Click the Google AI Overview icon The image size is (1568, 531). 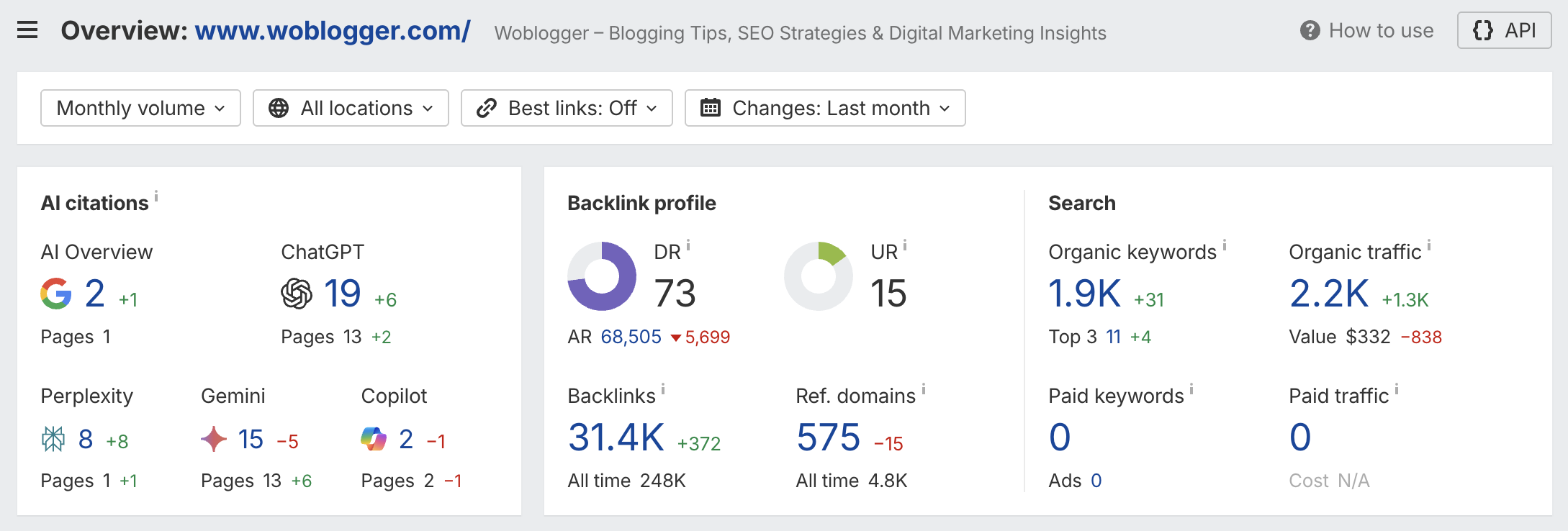tap(56, 294)
